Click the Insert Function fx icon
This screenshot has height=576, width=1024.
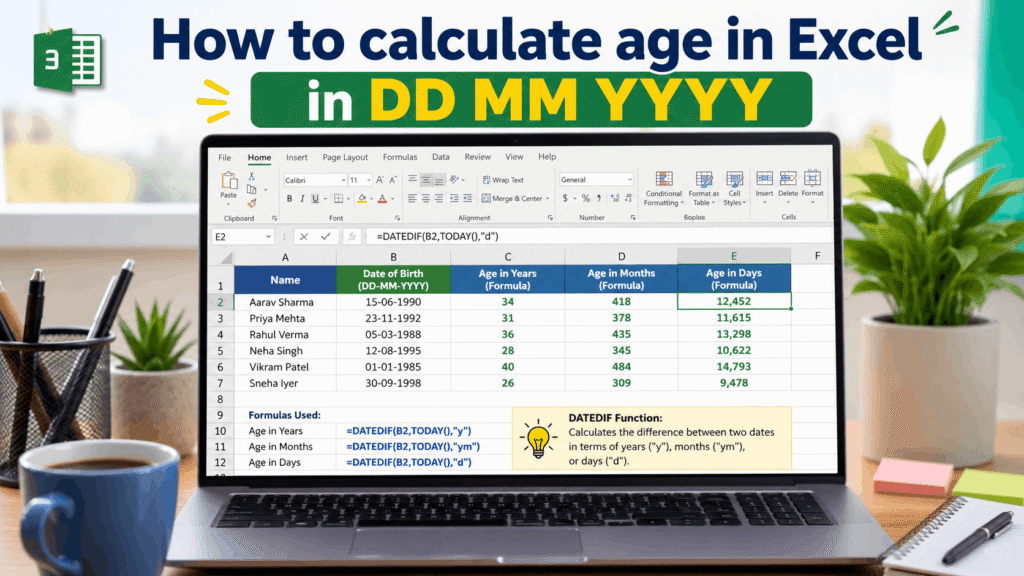(x=352, y=236)
